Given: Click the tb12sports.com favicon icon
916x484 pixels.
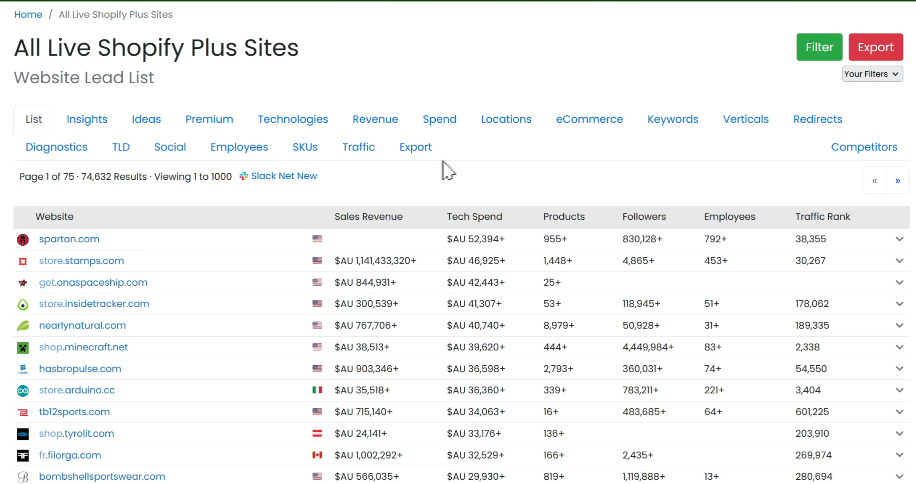Looking at the screenshot, I should point(23,412).
